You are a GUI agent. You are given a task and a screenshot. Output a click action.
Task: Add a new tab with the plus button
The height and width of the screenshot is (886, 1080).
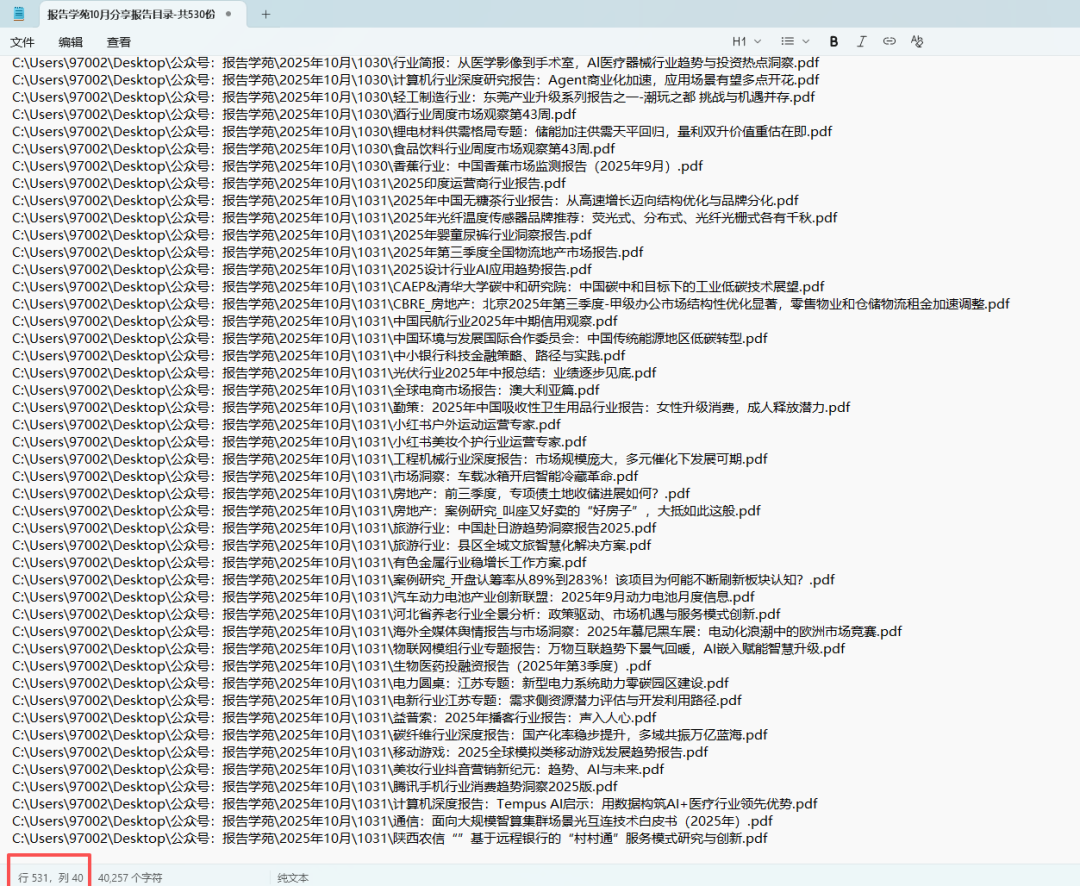tap(265, 14)
